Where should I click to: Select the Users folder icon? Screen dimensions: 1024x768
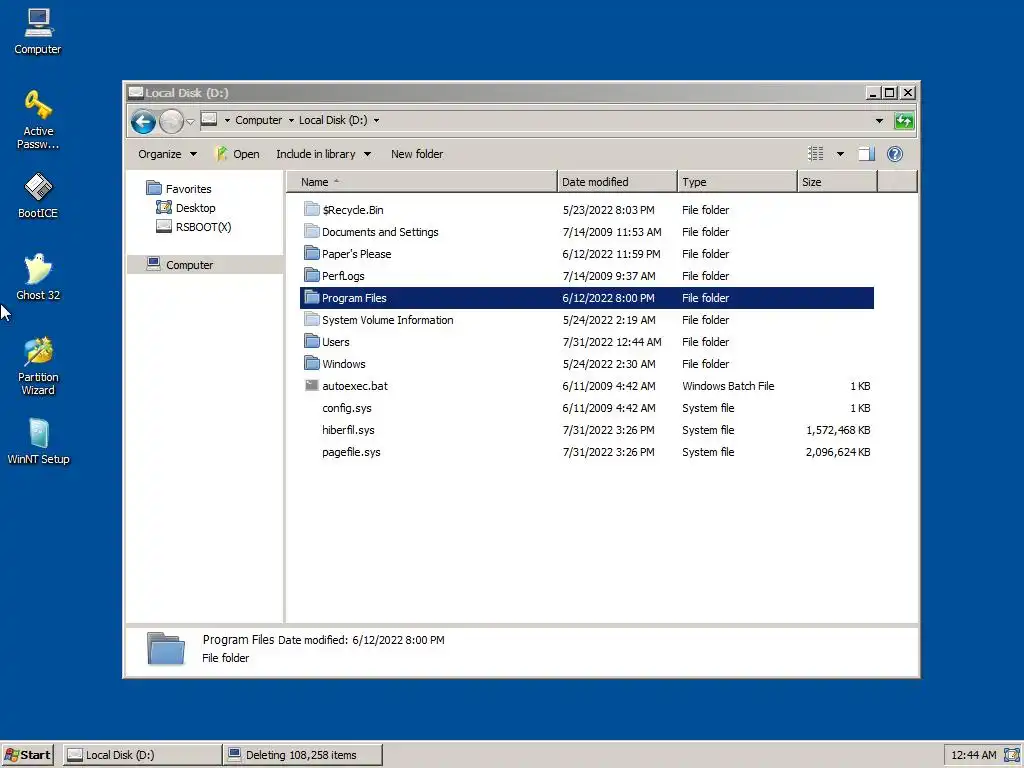point(312,342)
